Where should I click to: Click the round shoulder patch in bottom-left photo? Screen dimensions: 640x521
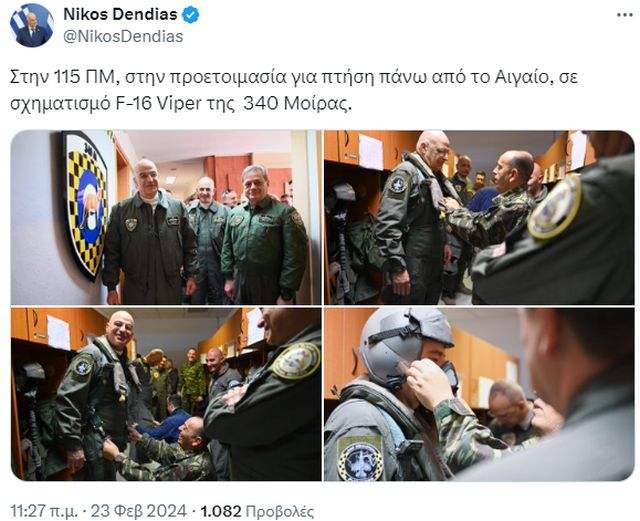pos(296,361)
